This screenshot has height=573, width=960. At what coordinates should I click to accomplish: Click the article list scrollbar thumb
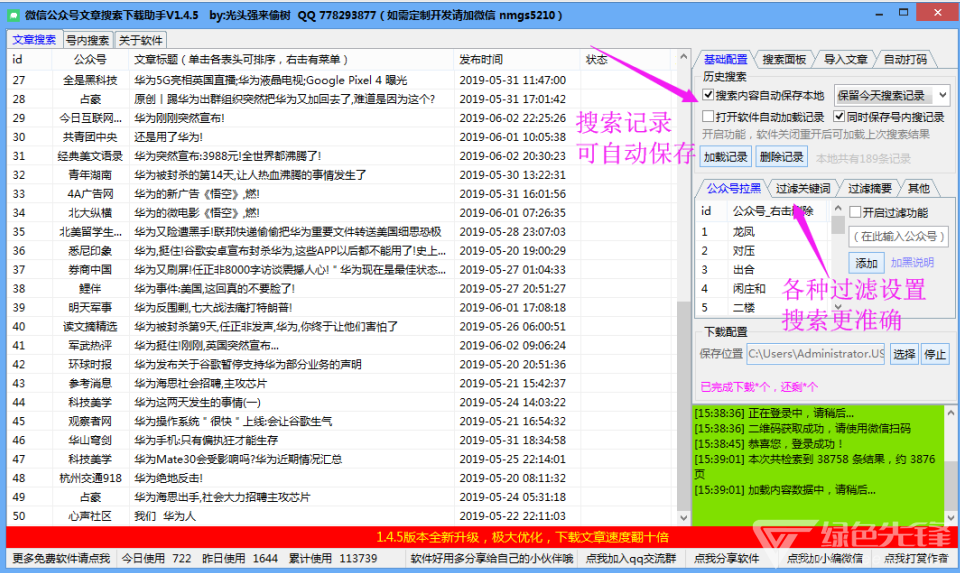[x=683, y=406]
